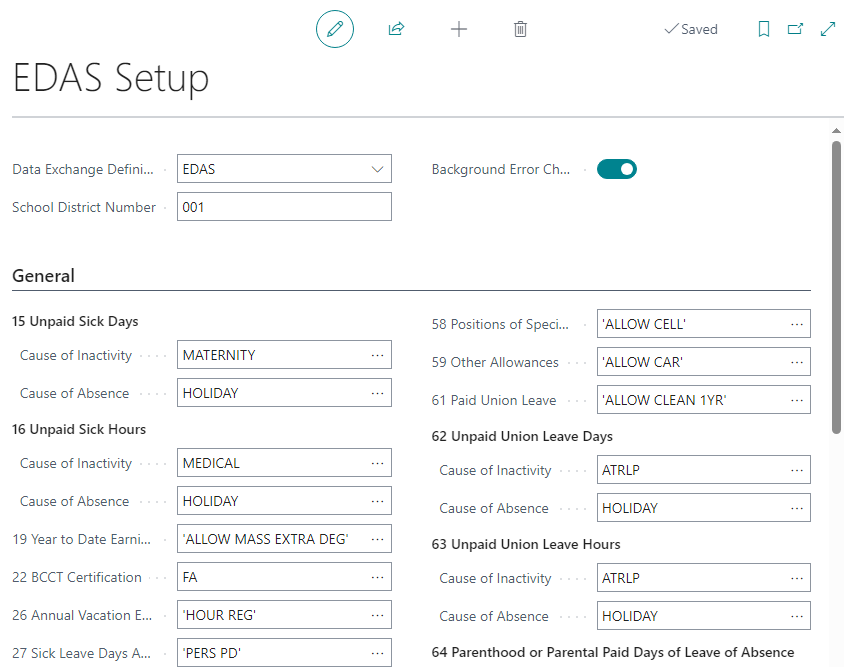Click the Edit pencil icon in toolbar

point(335,29)
